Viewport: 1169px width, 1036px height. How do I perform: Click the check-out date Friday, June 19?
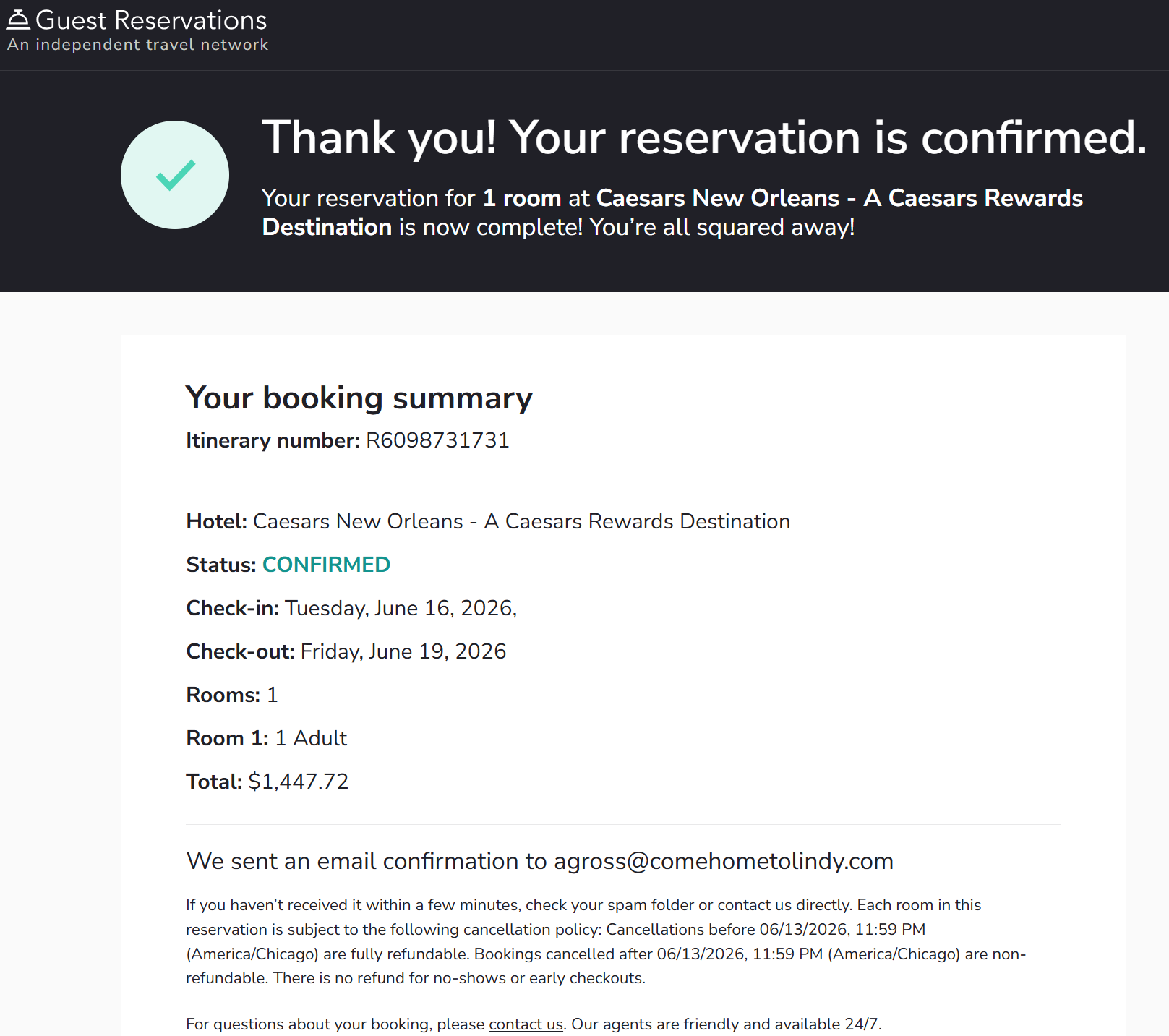403,651
